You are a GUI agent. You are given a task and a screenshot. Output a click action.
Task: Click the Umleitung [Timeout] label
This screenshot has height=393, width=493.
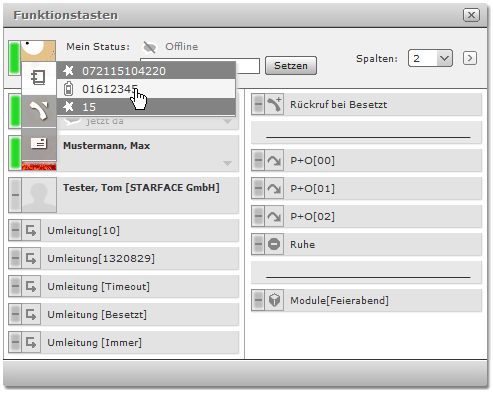pyautogui.click(x=99, y=286)
